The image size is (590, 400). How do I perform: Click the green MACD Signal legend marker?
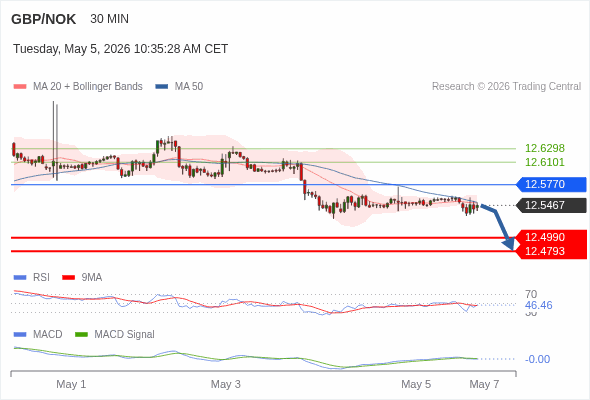click(x=81, y=335)
